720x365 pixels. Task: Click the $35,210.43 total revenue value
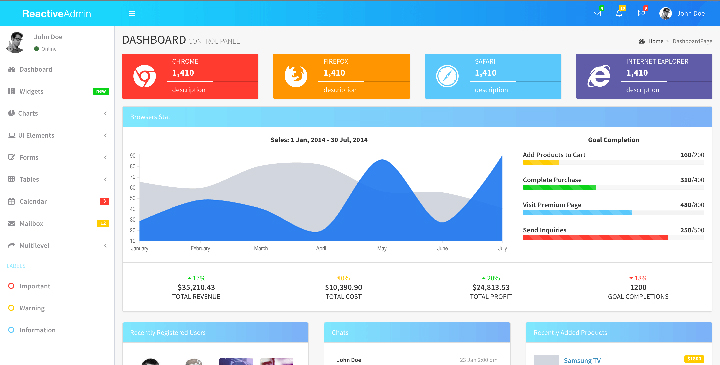point(196,287)
